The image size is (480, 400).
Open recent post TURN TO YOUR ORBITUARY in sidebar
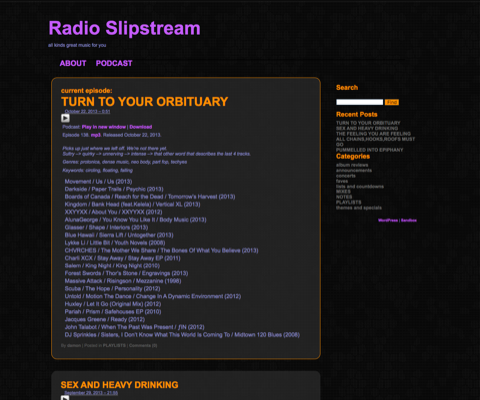pos(368,123)
